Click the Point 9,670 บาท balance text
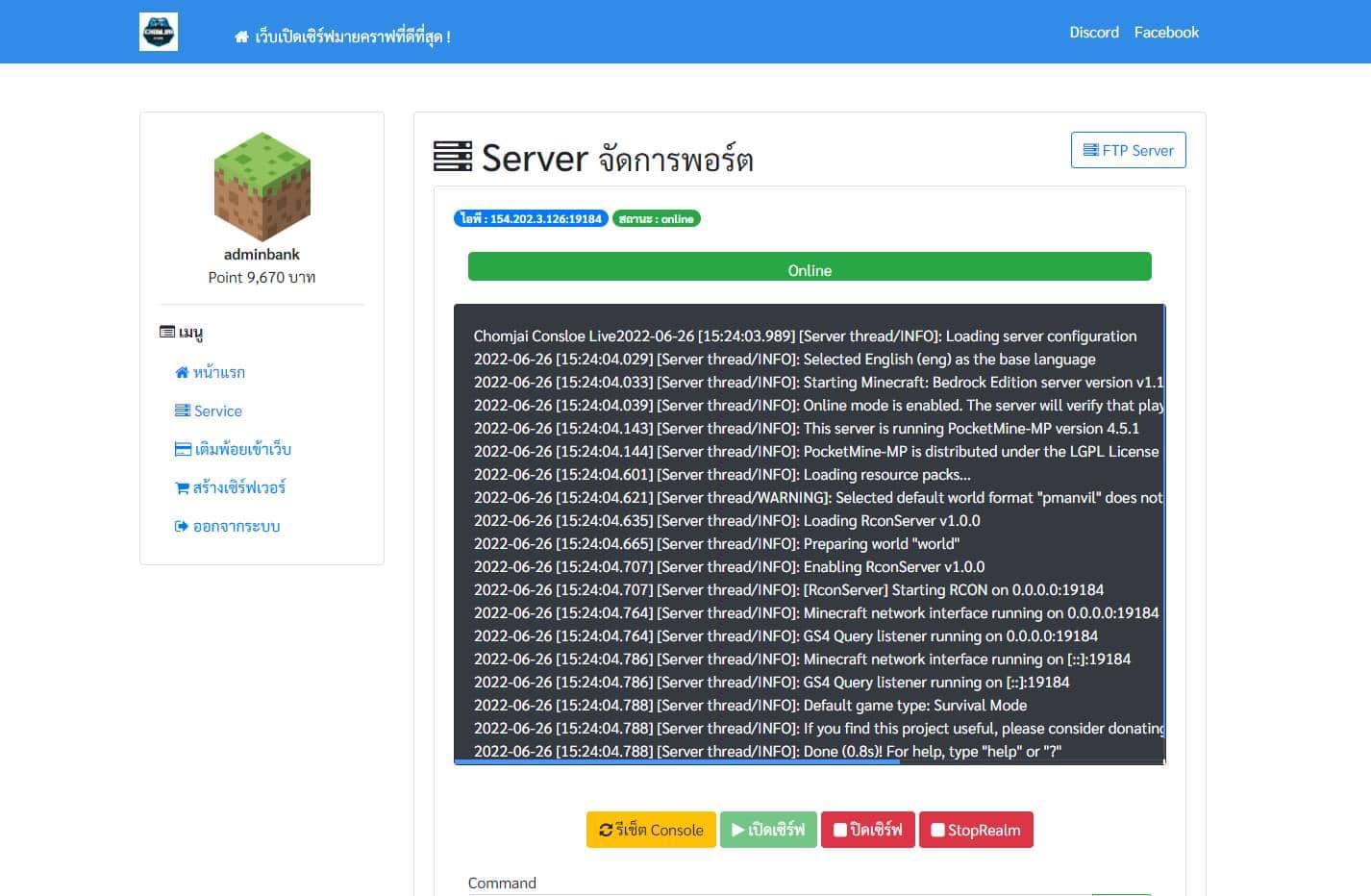This screenshot has height=896, width=1371. click(262, 277)
